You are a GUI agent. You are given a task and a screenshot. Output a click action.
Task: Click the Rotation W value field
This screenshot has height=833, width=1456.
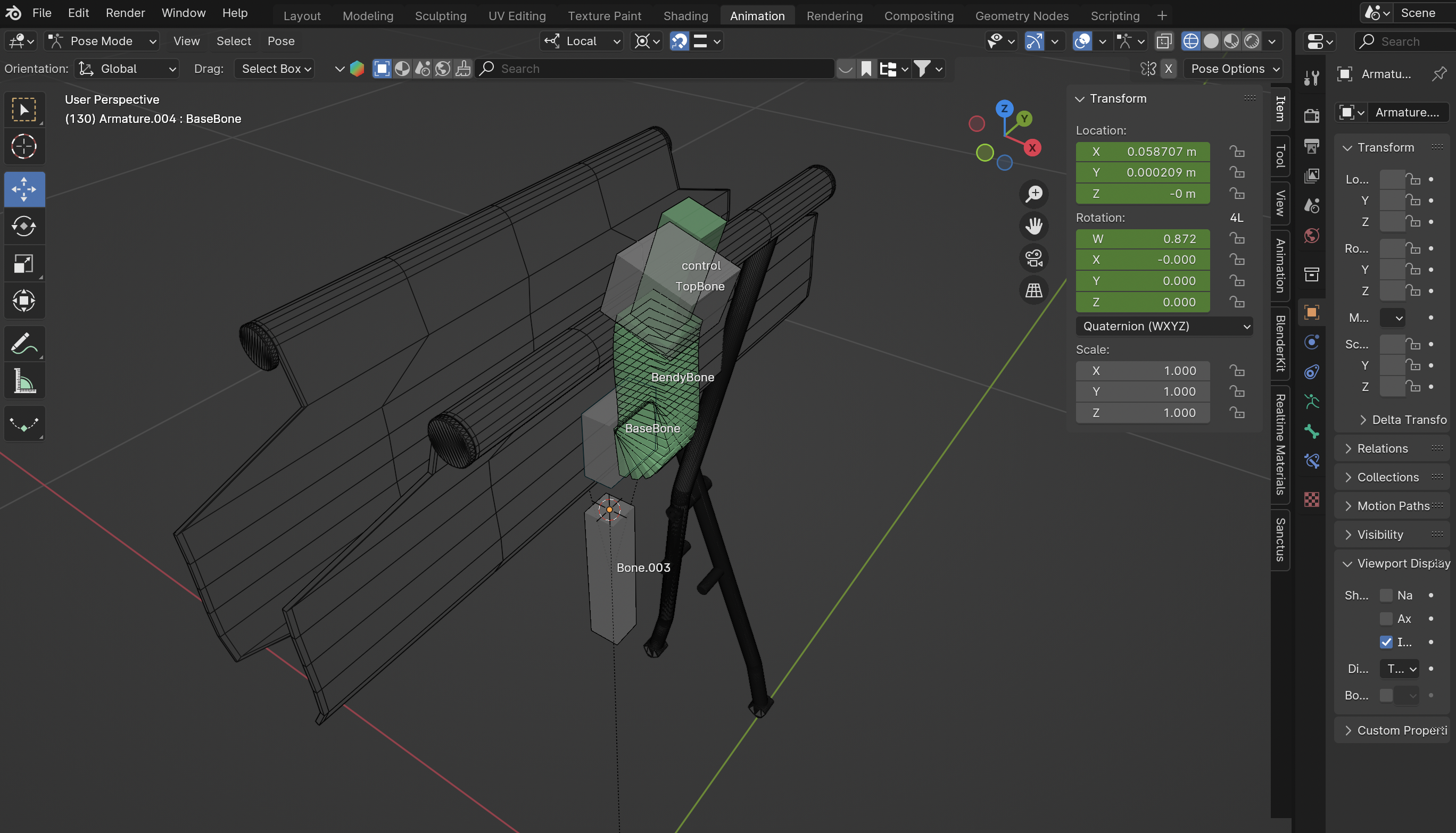click(1143, 239)
